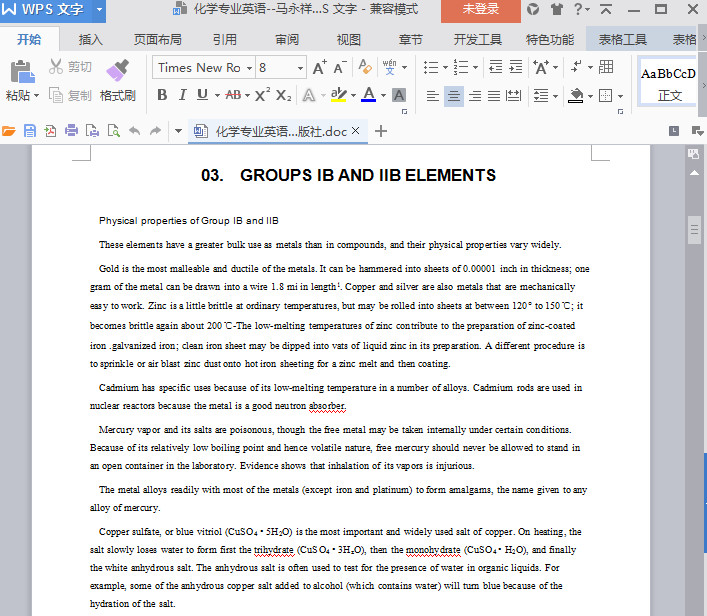Screen dimensions: 707x616
Task: Expand line spacing dropdown
Action: coord(555,96)
